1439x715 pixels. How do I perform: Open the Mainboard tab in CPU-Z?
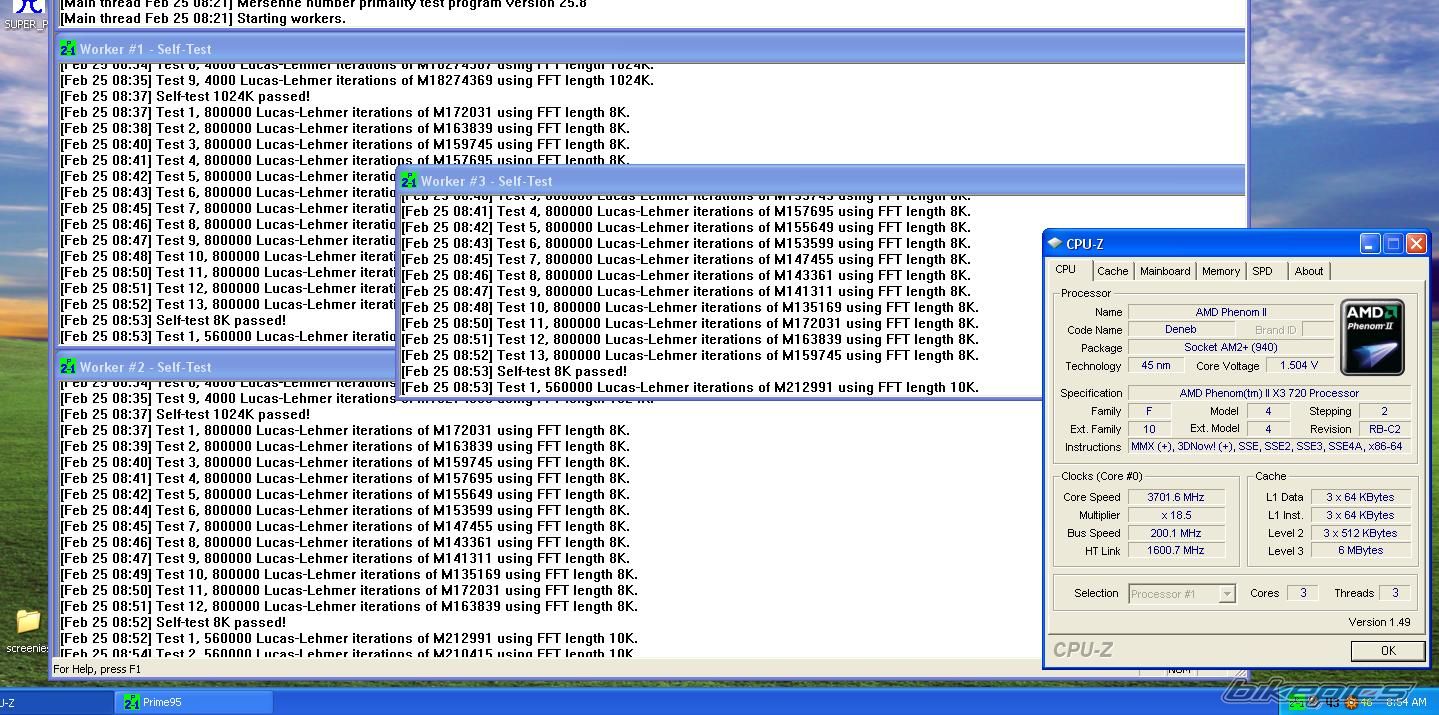pyautogui.click(x=1165, y=271)
